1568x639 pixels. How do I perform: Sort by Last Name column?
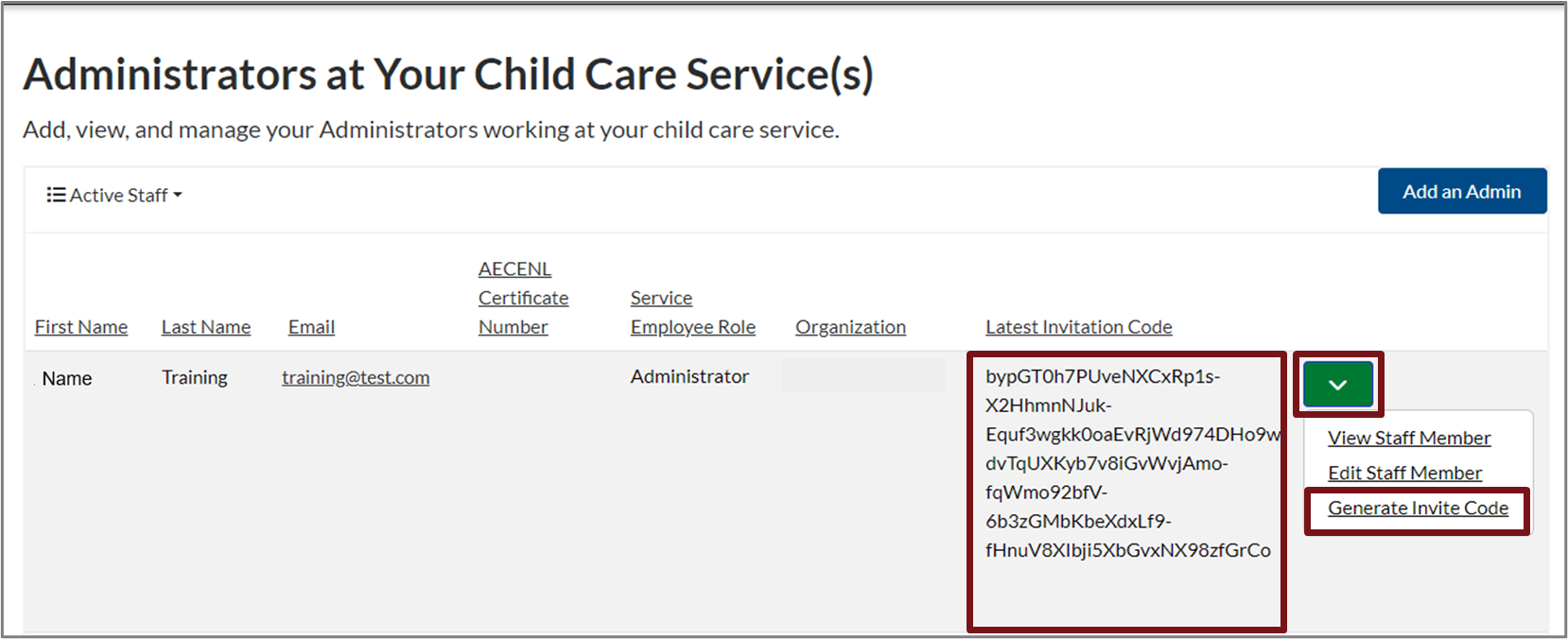pos(205,327)
